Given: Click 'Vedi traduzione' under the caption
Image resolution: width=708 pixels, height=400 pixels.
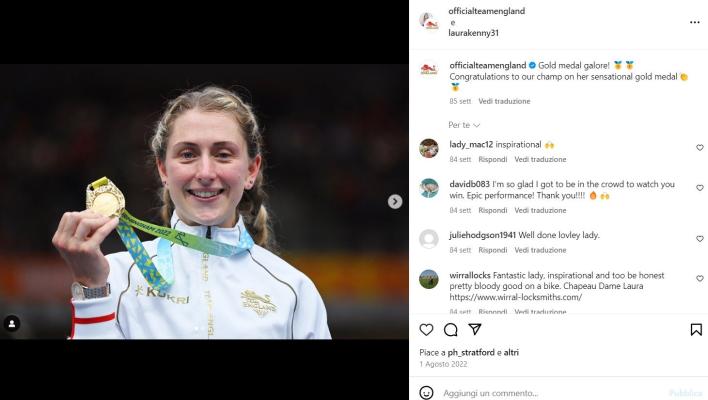Looking at the screenshot, I should [x=504, y=101].
